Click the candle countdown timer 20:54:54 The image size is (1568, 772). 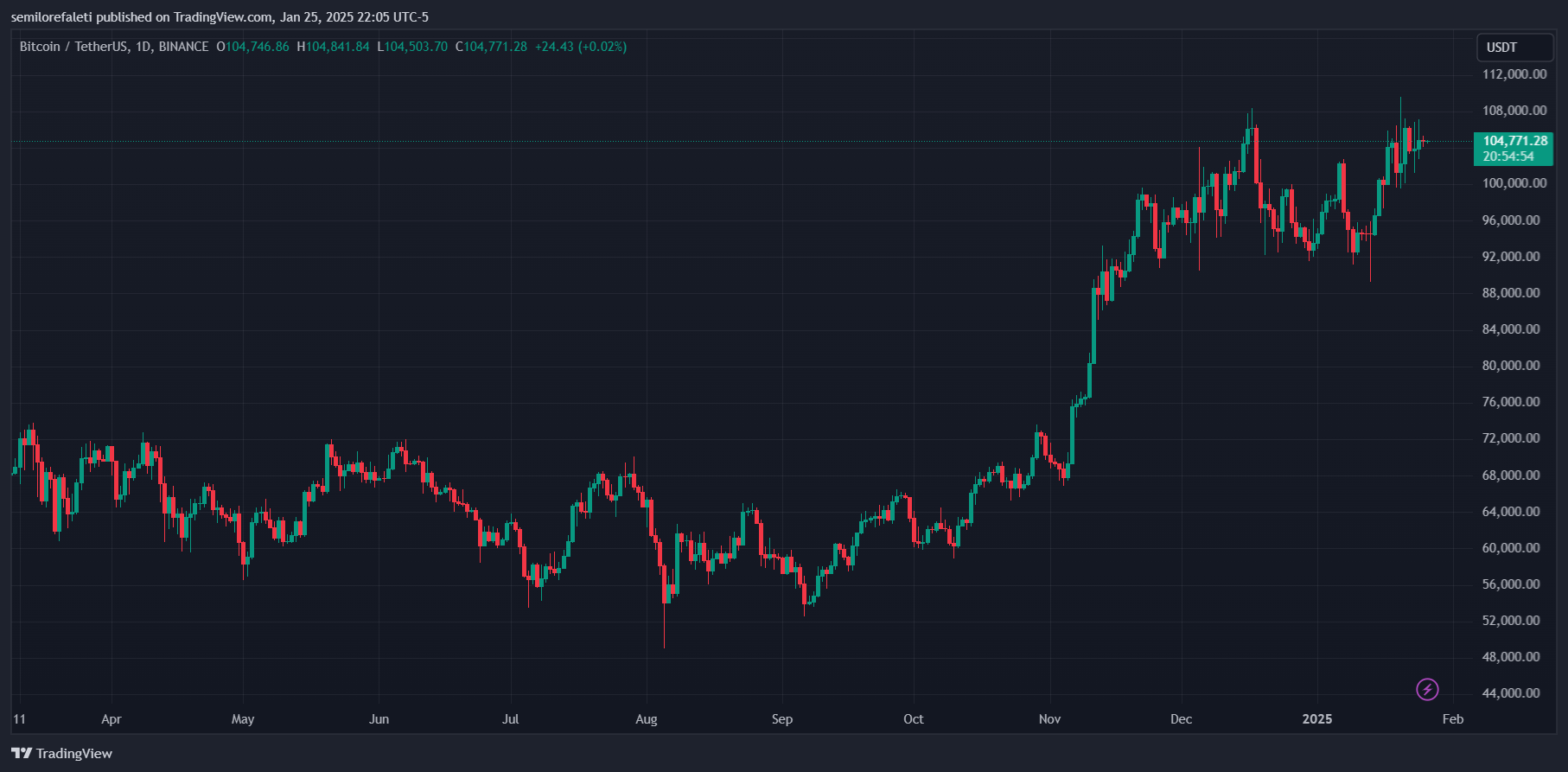[x=1508, y=156]
